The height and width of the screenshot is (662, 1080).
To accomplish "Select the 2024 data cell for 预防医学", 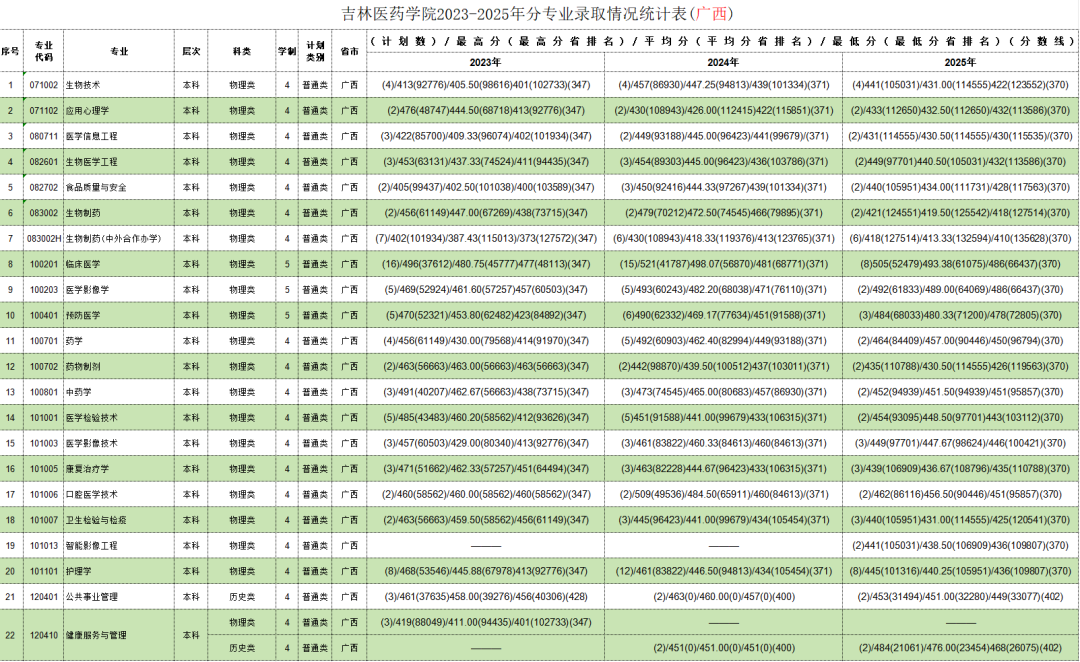I will tap(723, 316).
